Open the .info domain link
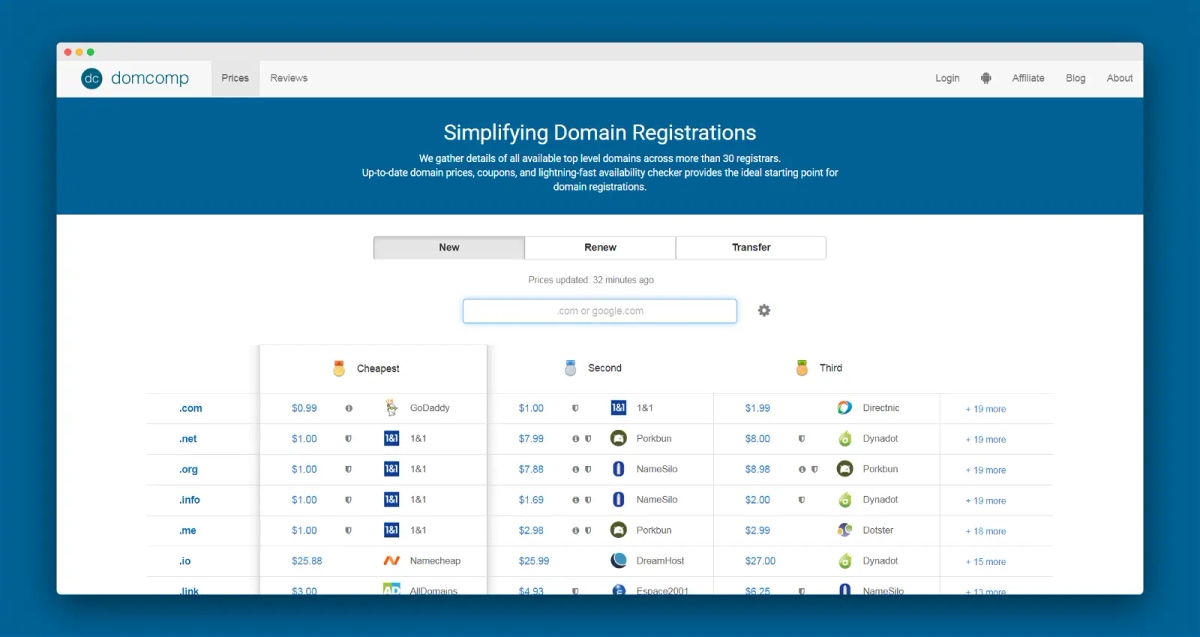 click(x=189, y=499)
